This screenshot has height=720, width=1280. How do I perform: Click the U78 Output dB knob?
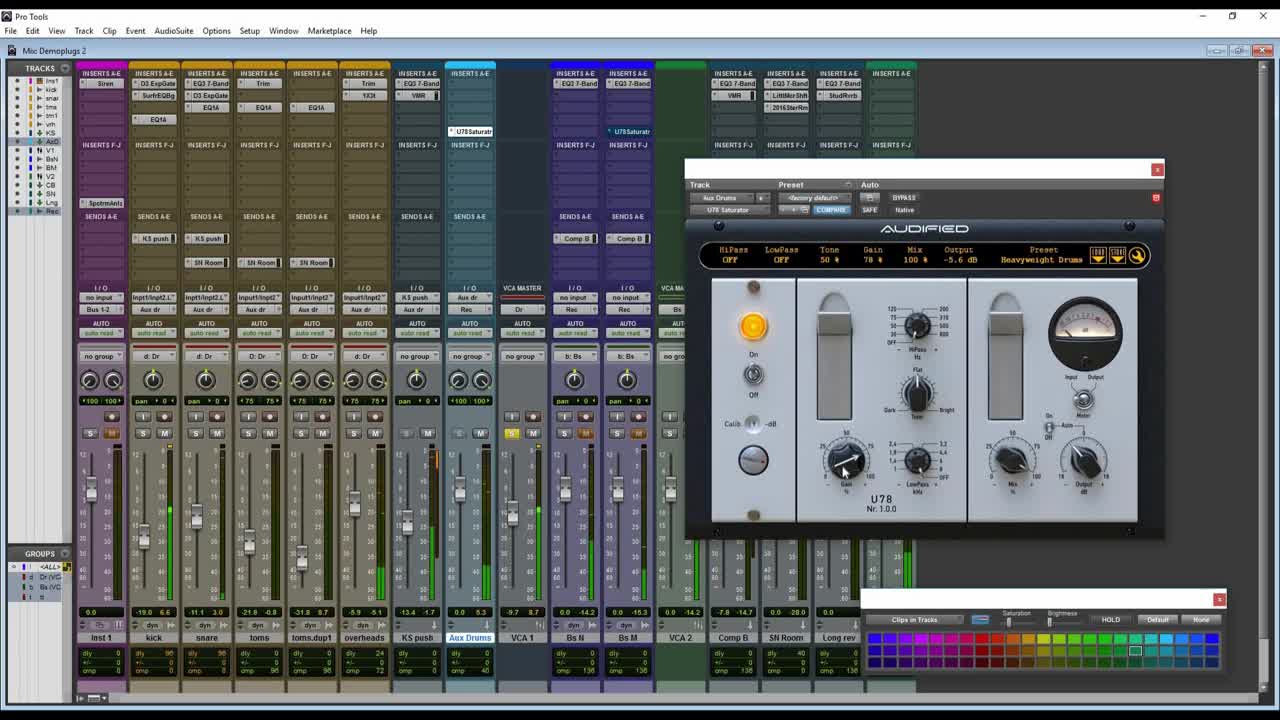[1084, 461]
